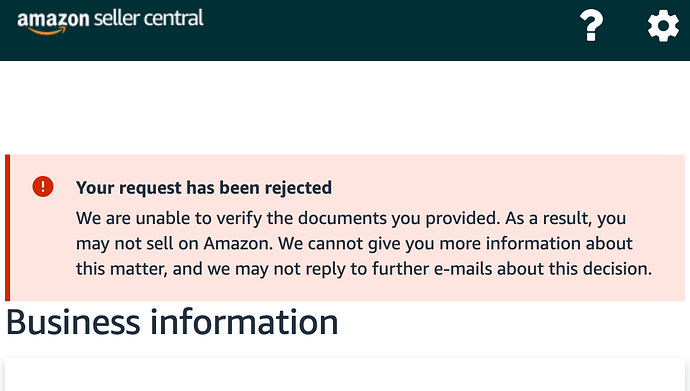Open the Settings gear icon
The width and height of the screenshot is (690, 391).
click(x=663, y=26)
